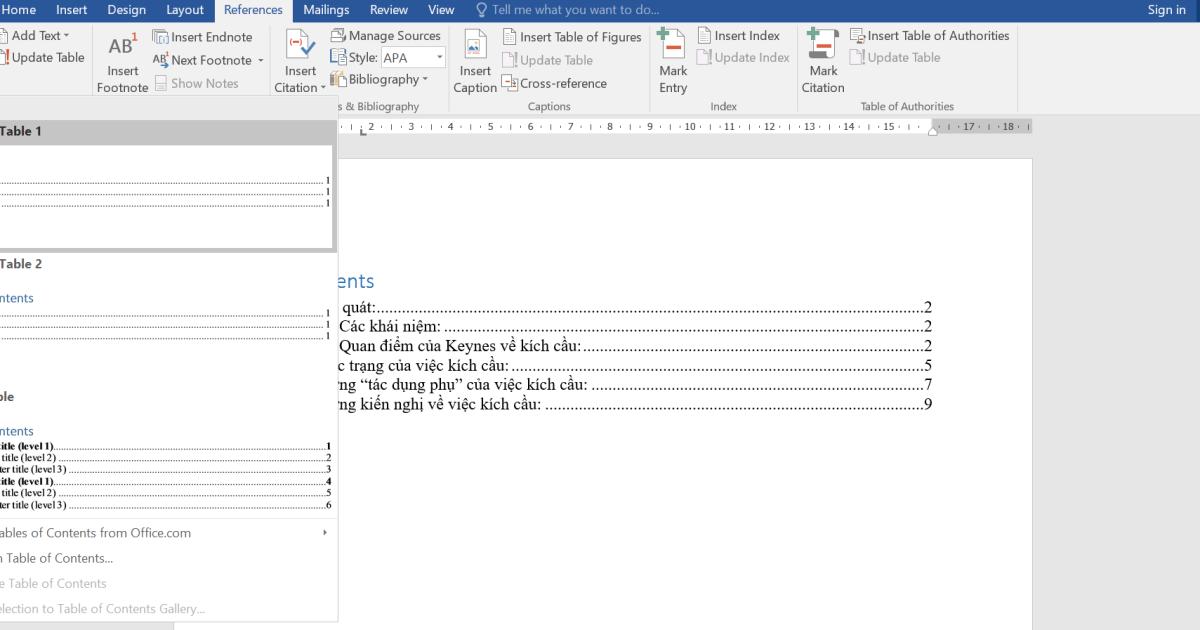Click Insert Table of Authorities
This screenshot has height=630, width=1200.
click(x=929, y=36)
